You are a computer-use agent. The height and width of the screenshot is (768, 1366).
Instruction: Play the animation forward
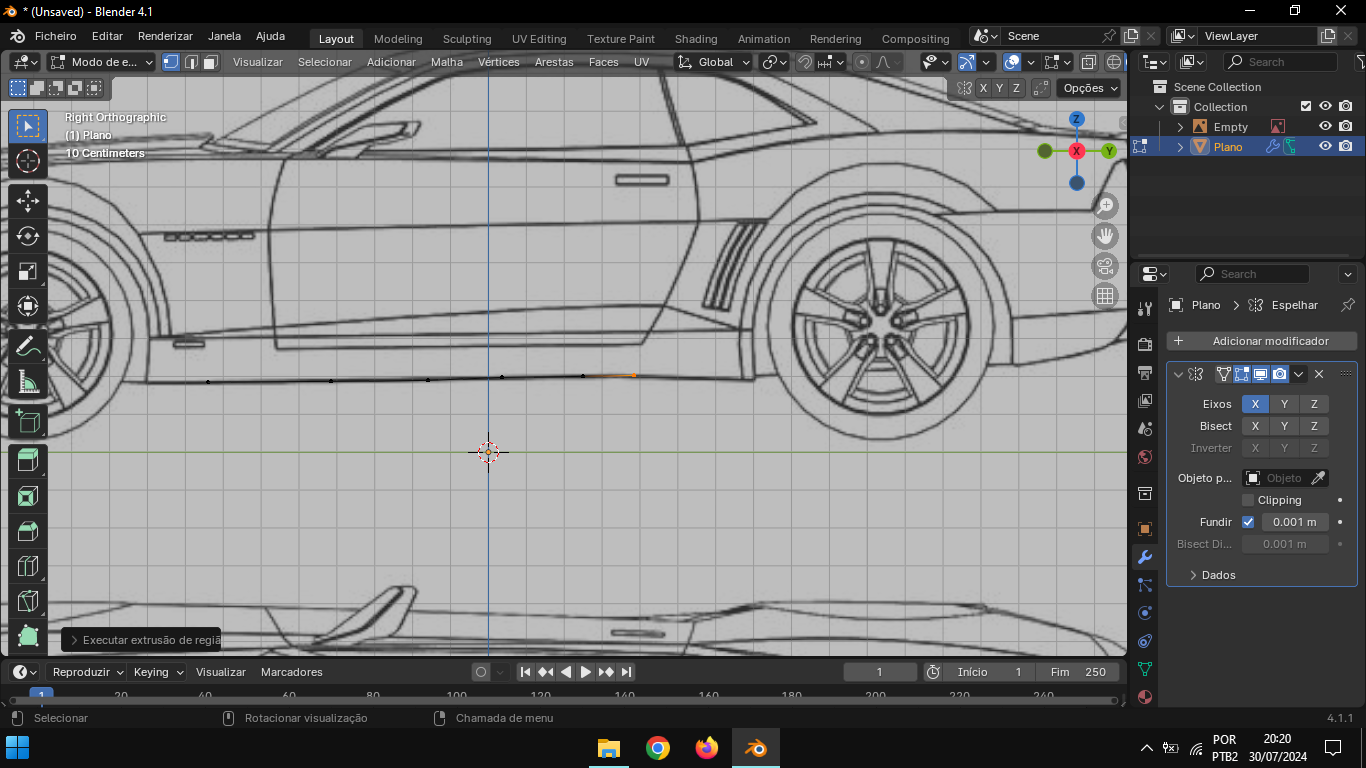[x=586, y=672]
